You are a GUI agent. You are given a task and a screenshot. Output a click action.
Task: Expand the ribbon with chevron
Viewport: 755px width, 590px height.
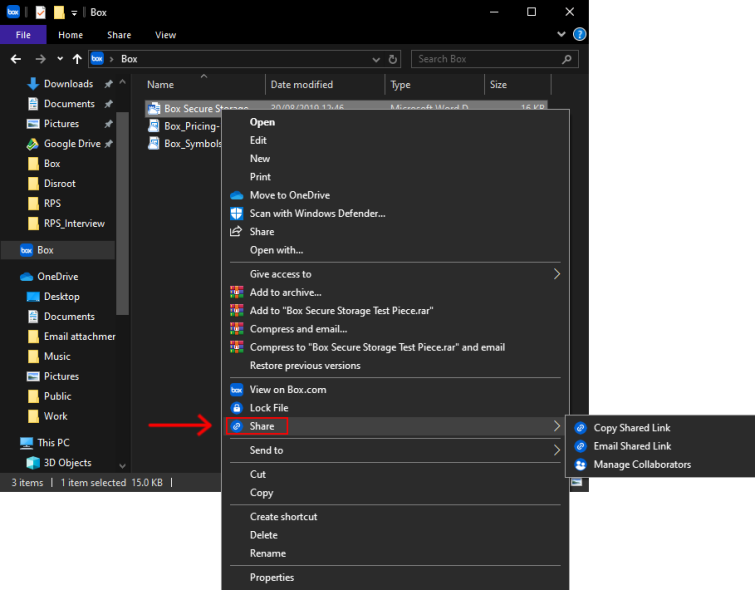[x=561, y=34]
